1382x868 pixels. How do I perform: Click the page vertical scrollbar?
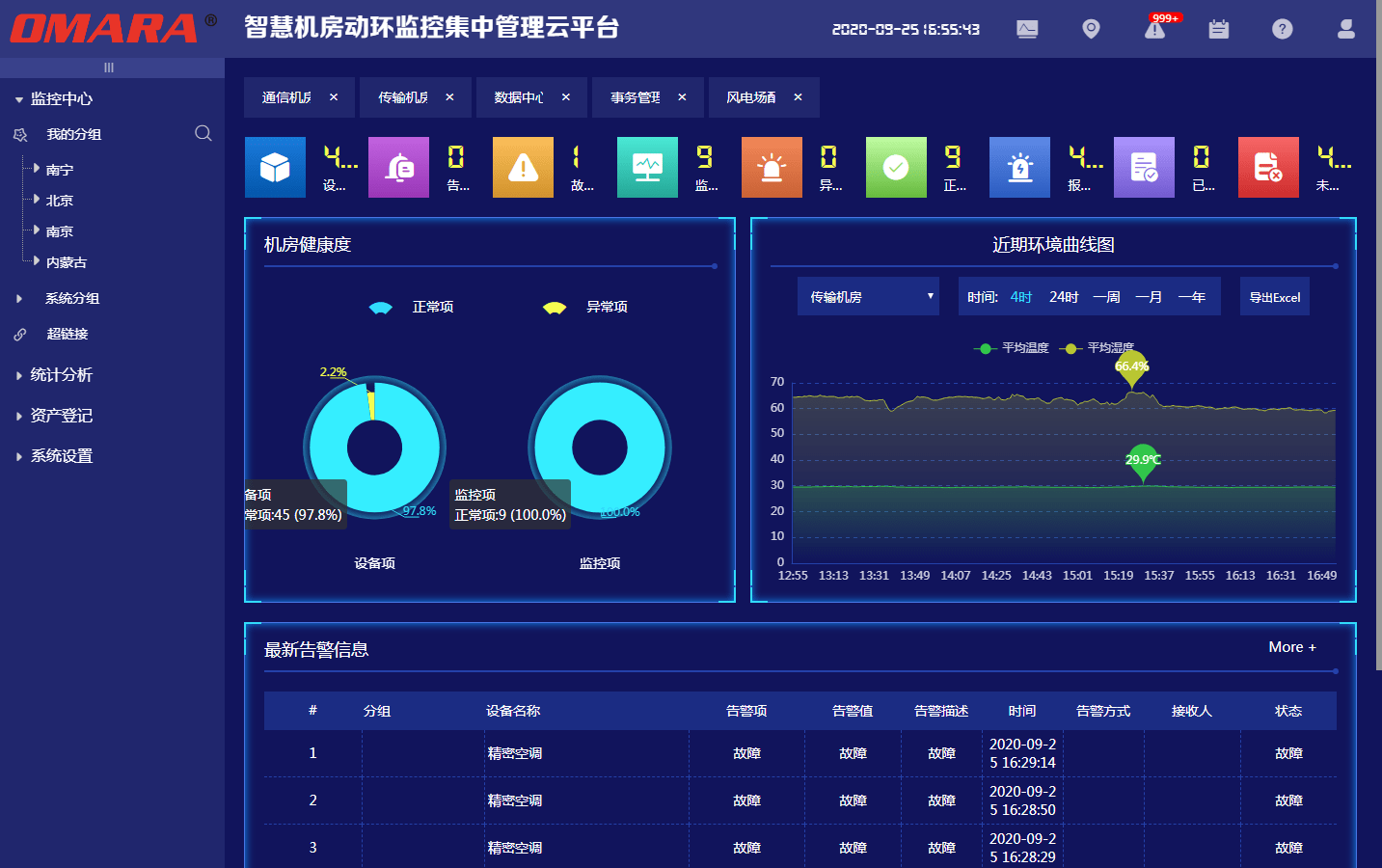coord(1377,335)
